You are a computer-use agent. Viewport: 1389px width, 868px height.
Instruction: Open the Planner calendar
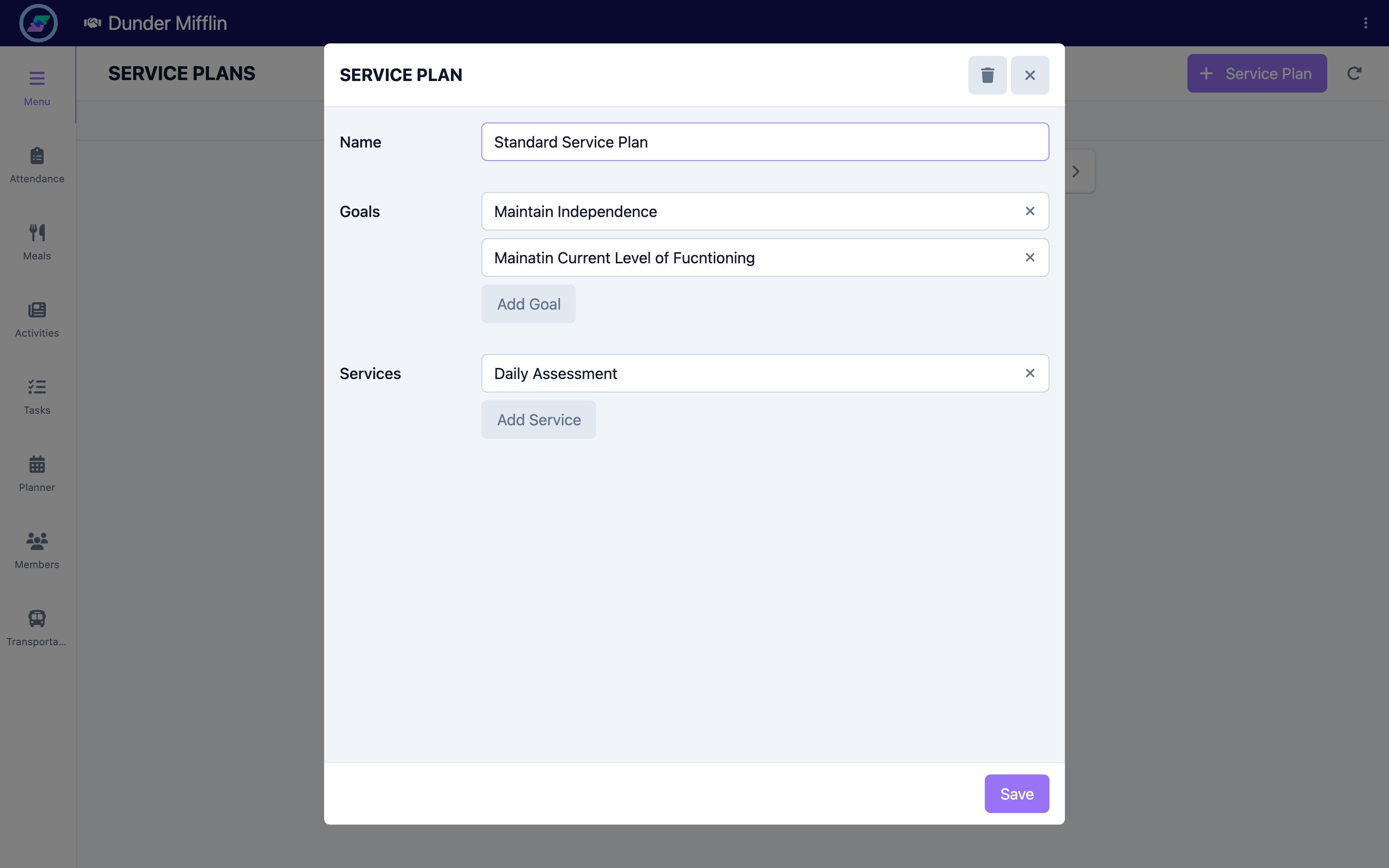coord(37,474)
